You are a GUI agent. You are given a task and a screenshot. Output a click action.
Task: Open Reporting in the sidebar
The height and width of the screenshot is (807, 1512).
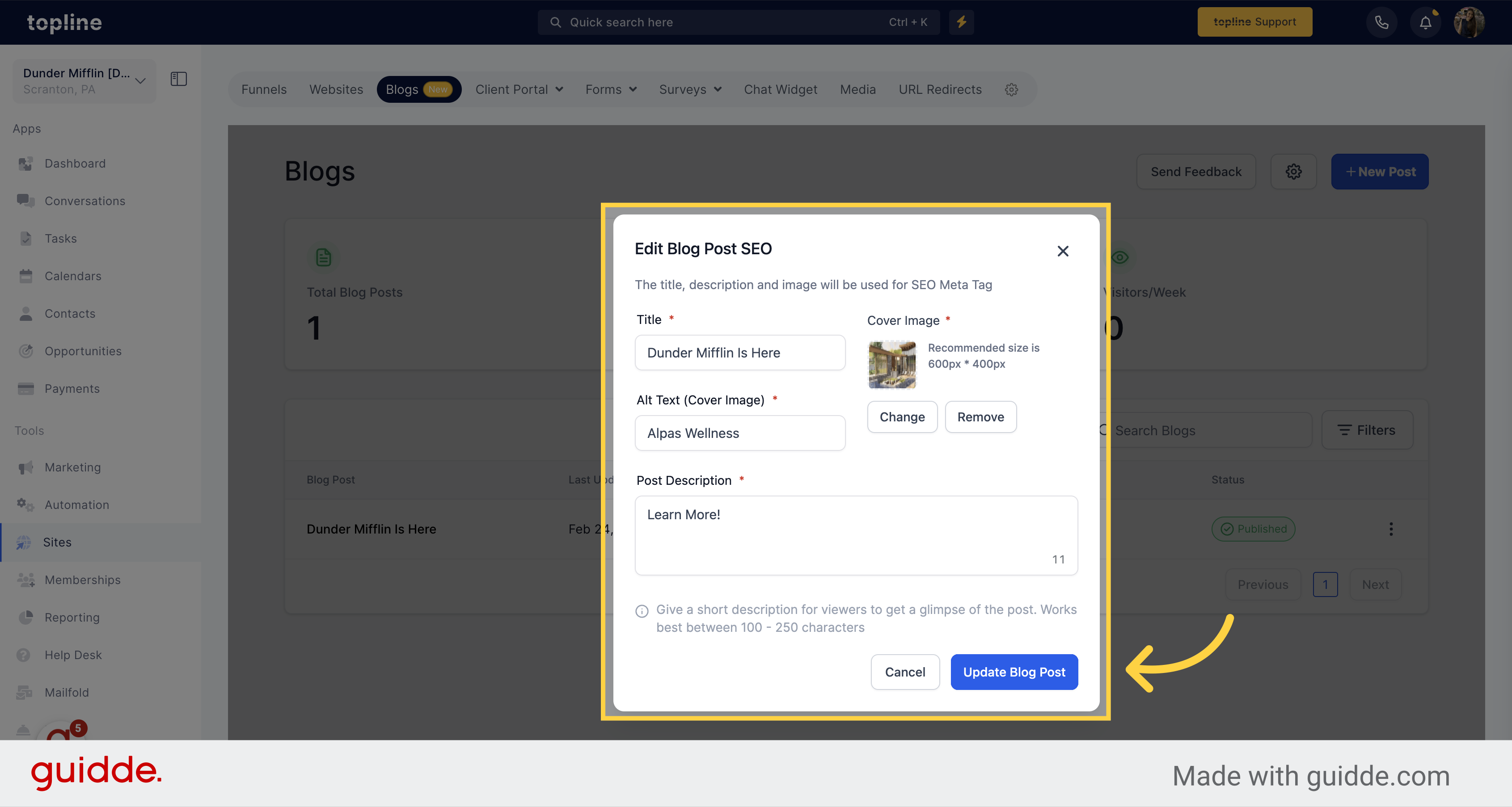point(72,618)
